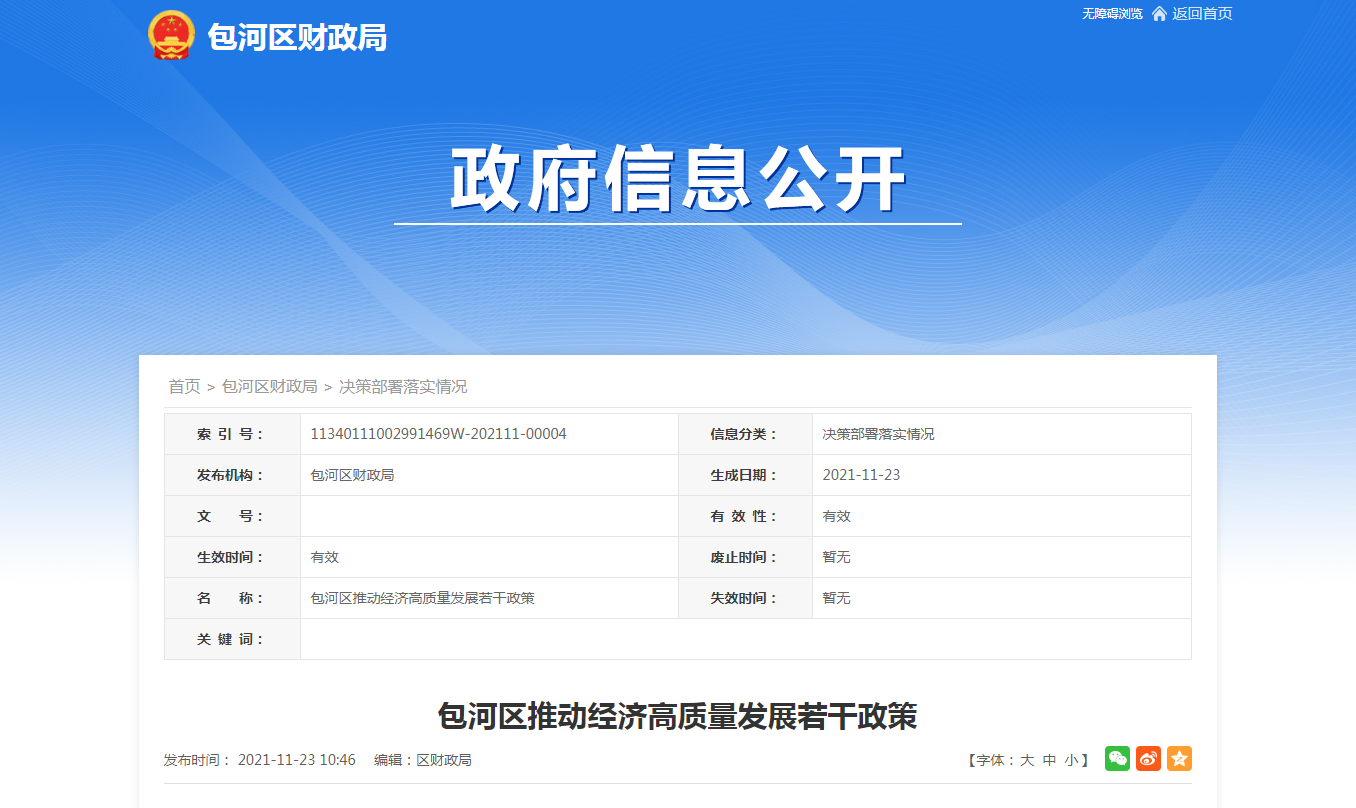The image size is (1356, 808).
Task: Set font size to 中
Action: [1047, 759]
